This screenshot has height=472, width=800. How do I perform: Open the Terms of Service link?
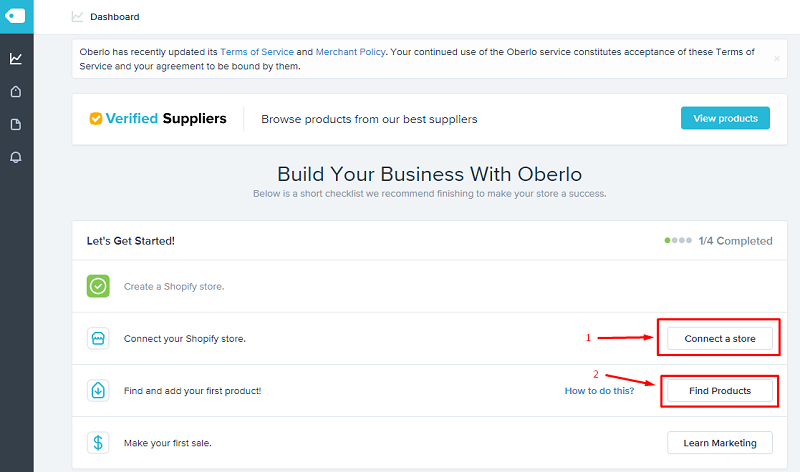[257, 51]
